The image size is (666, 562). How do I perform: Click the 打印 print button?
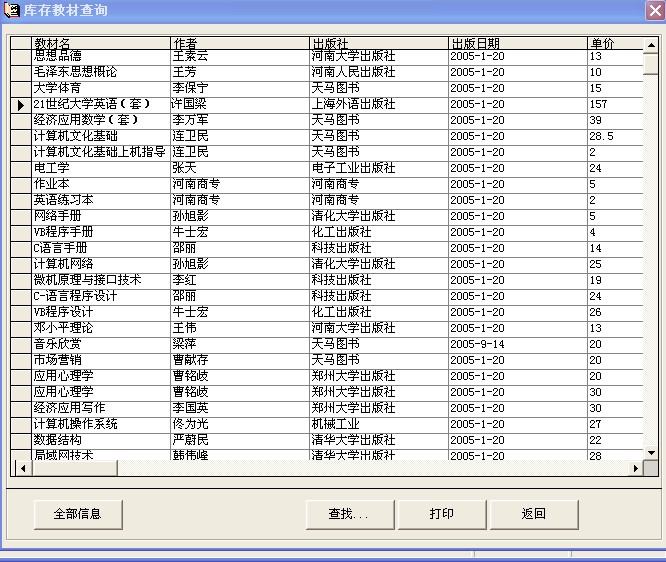[x=442, y=514]
